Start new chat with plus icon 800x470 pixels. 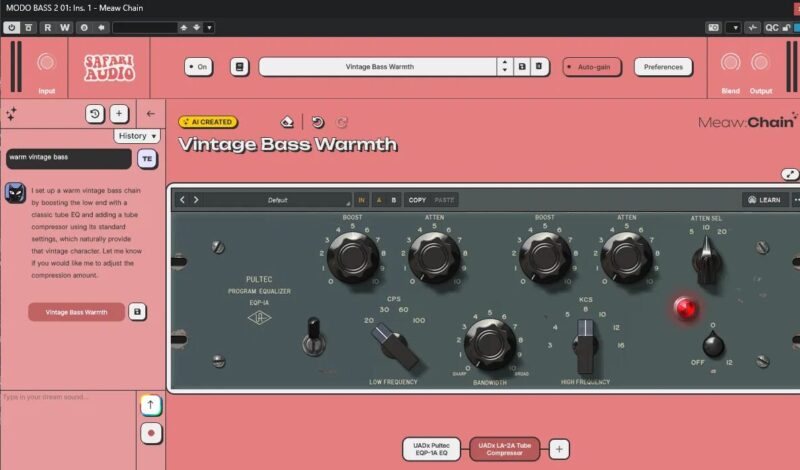119,114
